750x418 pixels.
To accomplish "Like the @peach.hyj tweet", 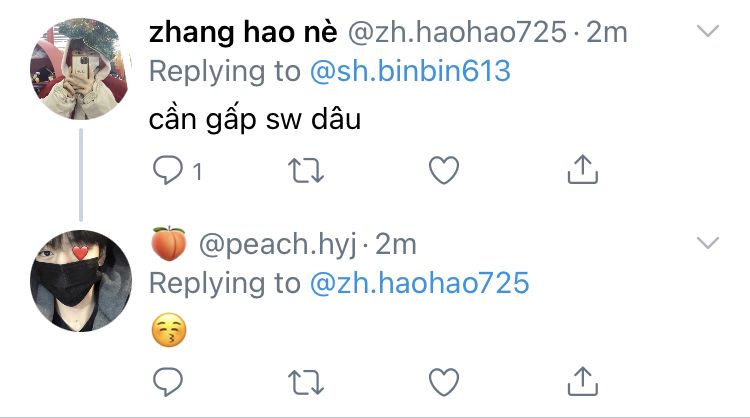I will (x=444, y=382).
